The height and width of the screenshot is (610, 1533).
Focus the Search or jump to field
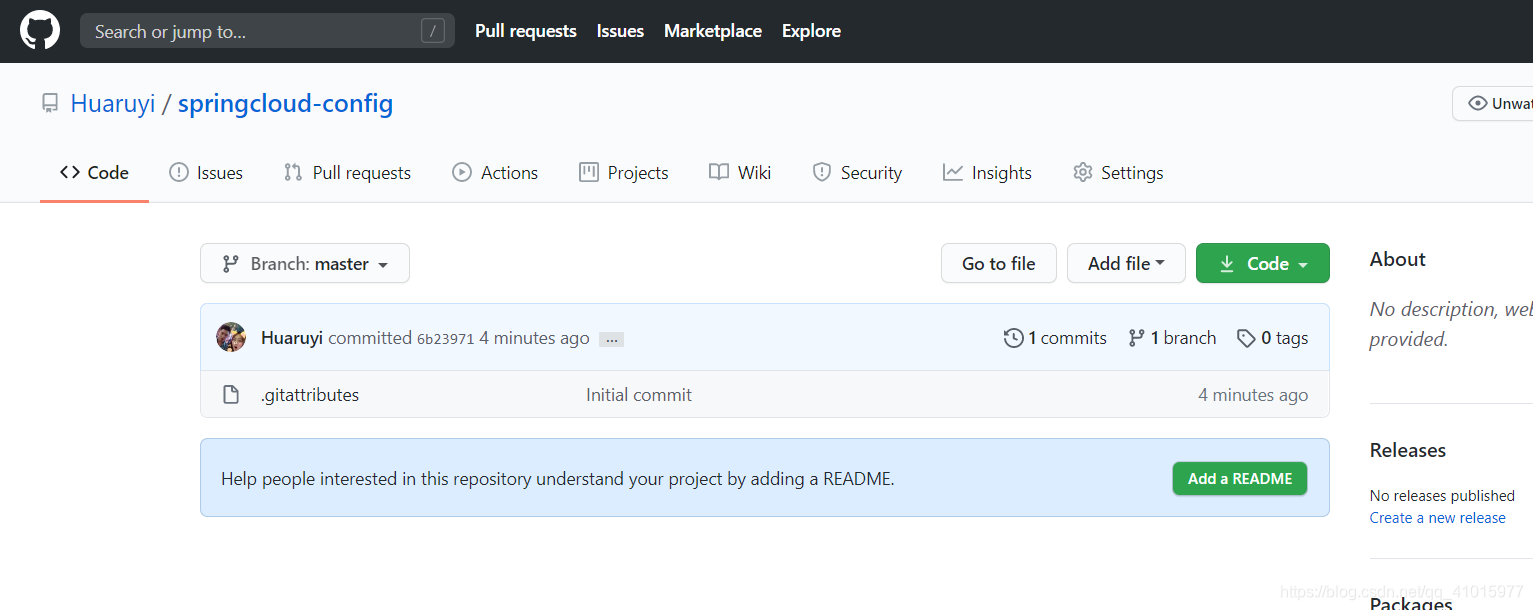(x=267, y=31)
